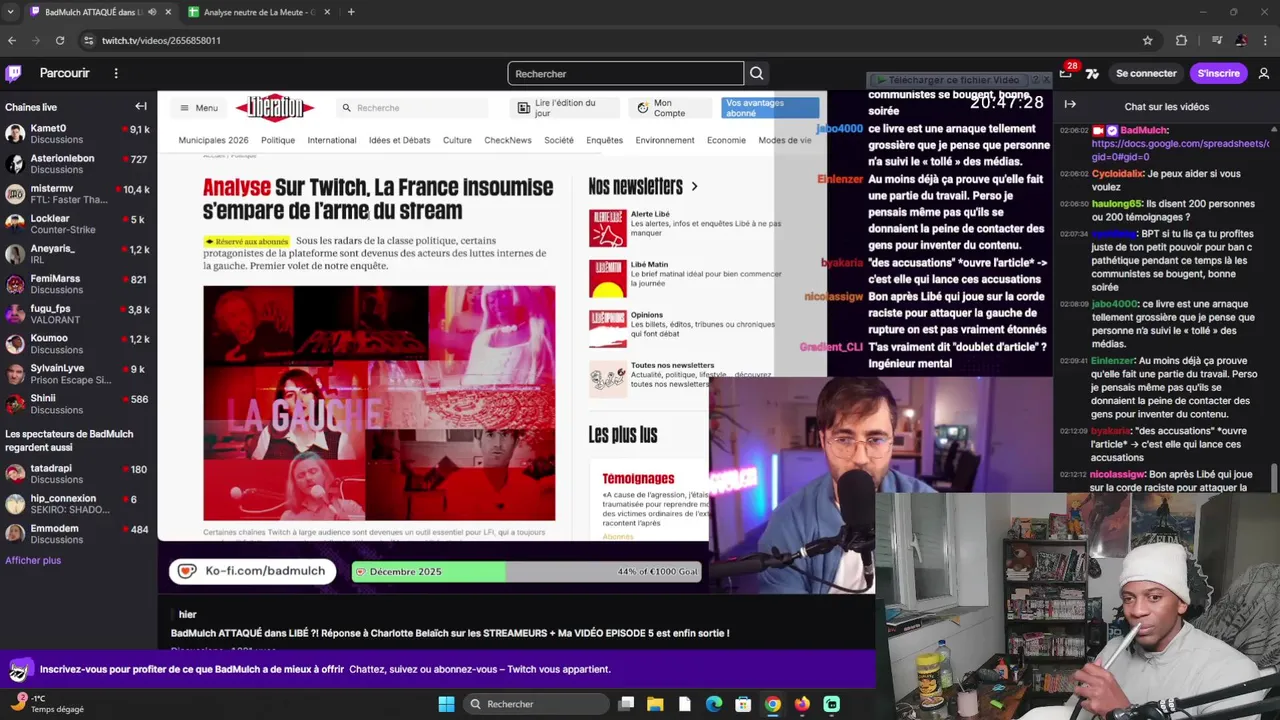This screenshot has height=720, width=1280.
Task: Switch to the BadMulch ATTAQUÉ browser tab
Action: 102,12
